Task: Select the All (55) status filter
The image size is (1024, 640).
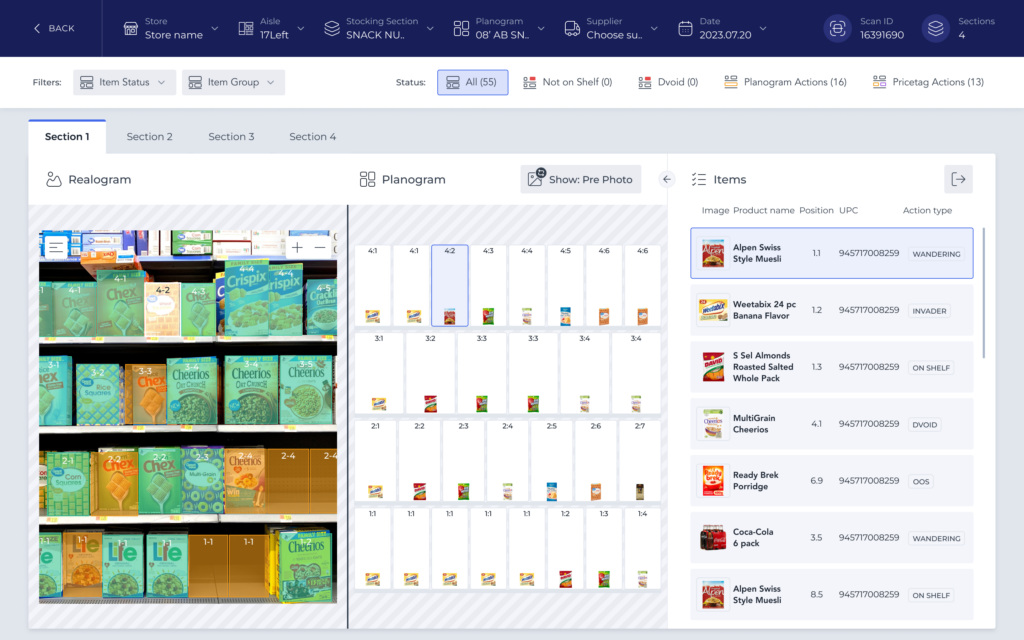Action: pyautogui.click(x=472, y=82)
